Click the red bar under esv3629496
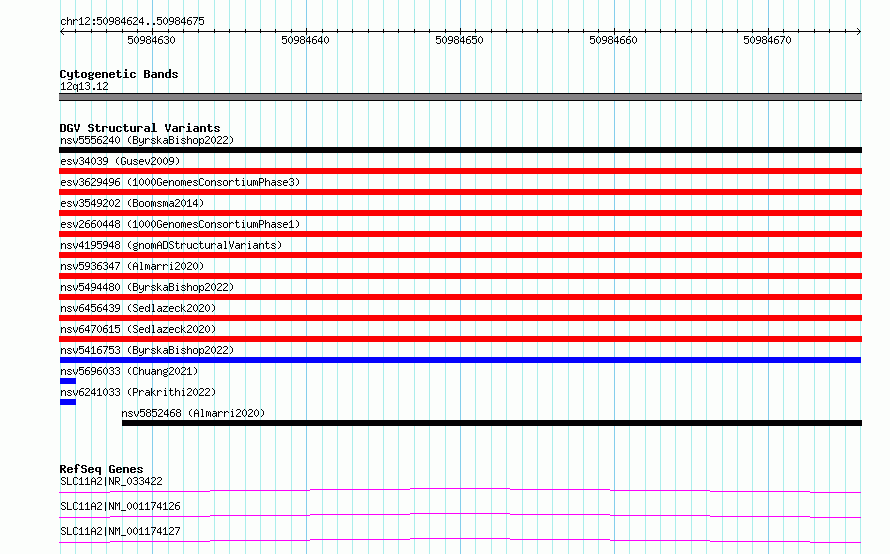This screenshot has width=890, height=554. tap(460, 192)
